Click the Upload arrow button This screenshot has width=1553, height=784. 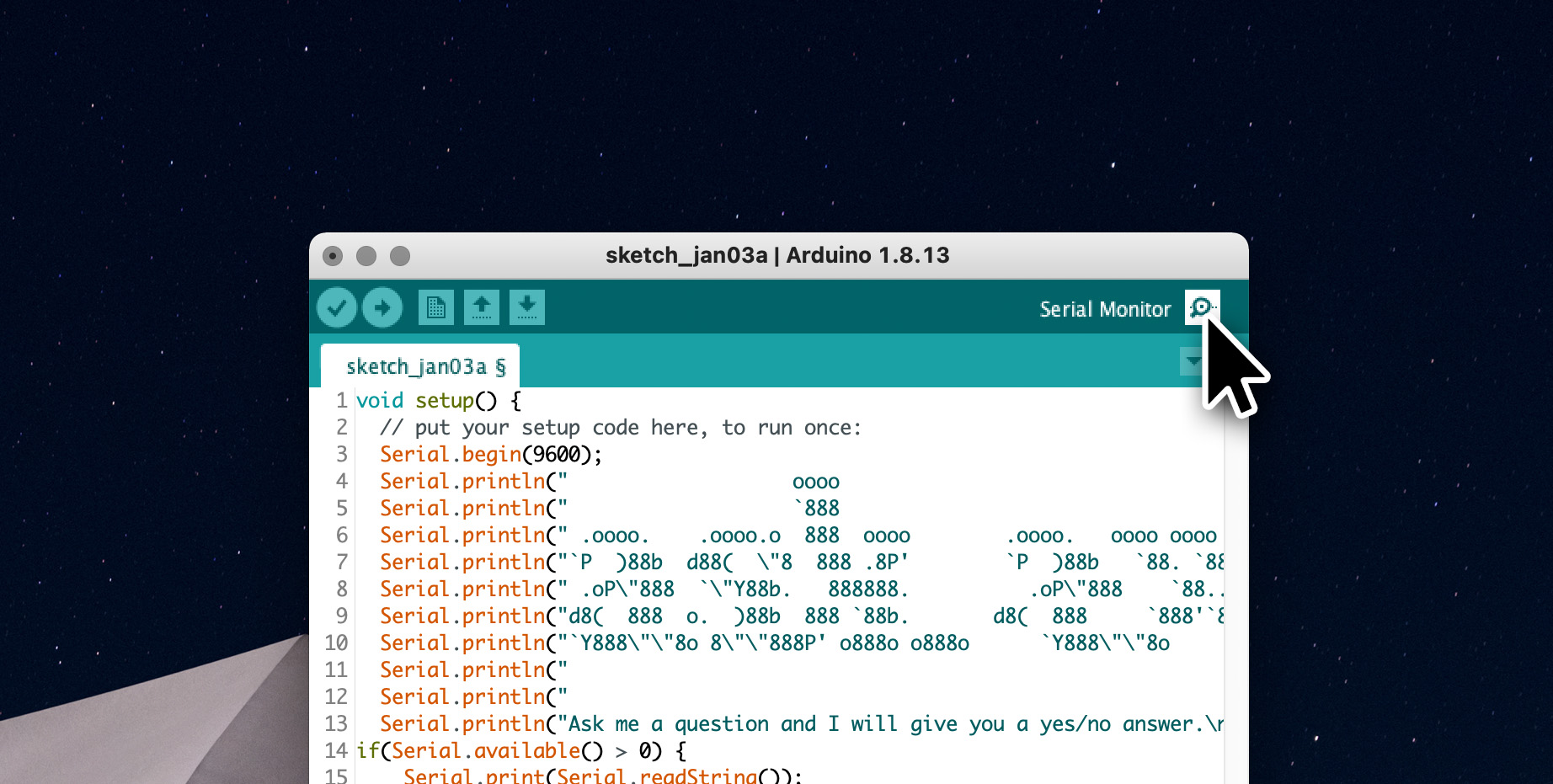click(382, 307)
